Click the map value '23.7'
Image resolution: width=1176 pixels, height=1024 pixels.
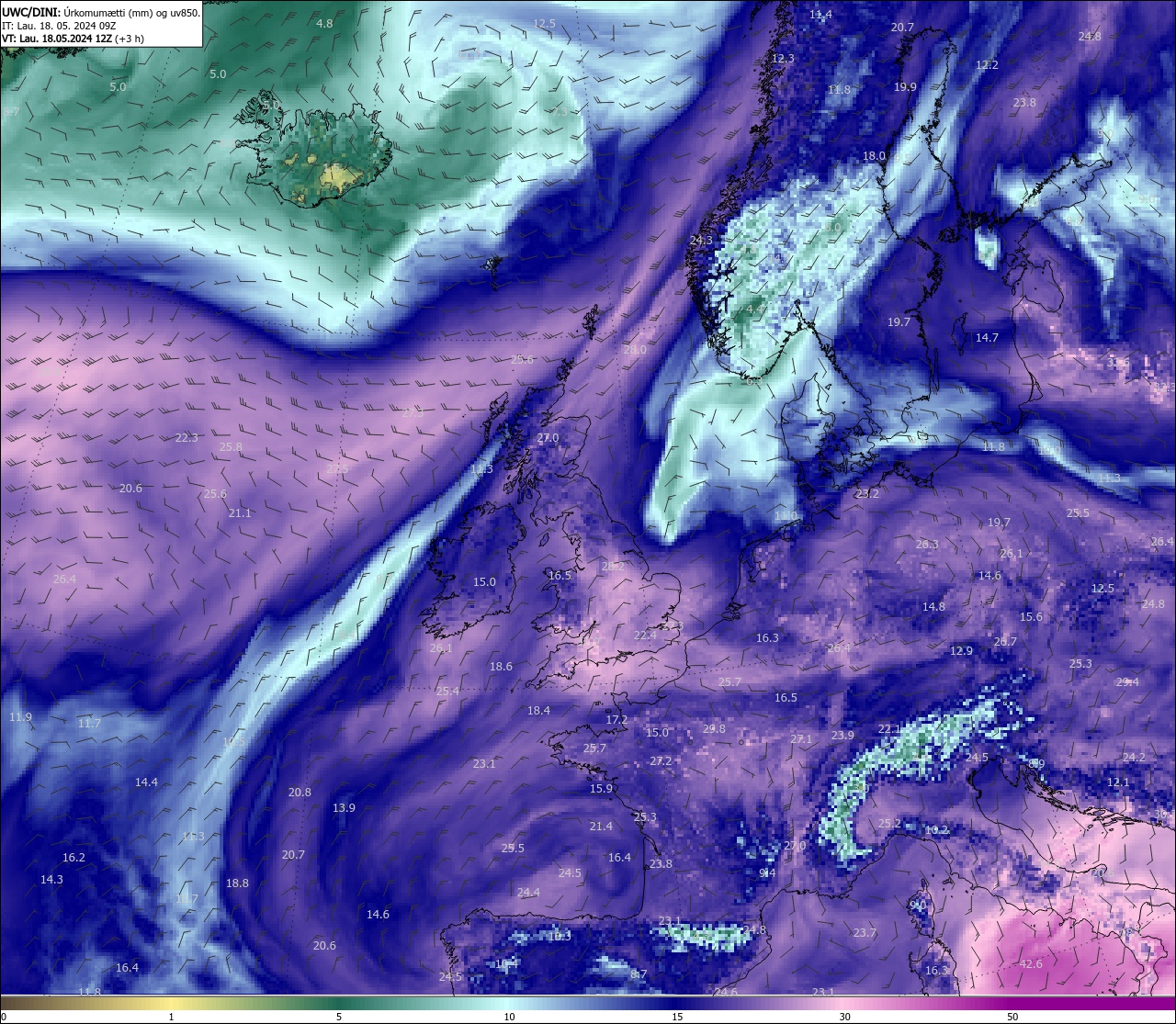pyautogui.click(x=865, y=932)
